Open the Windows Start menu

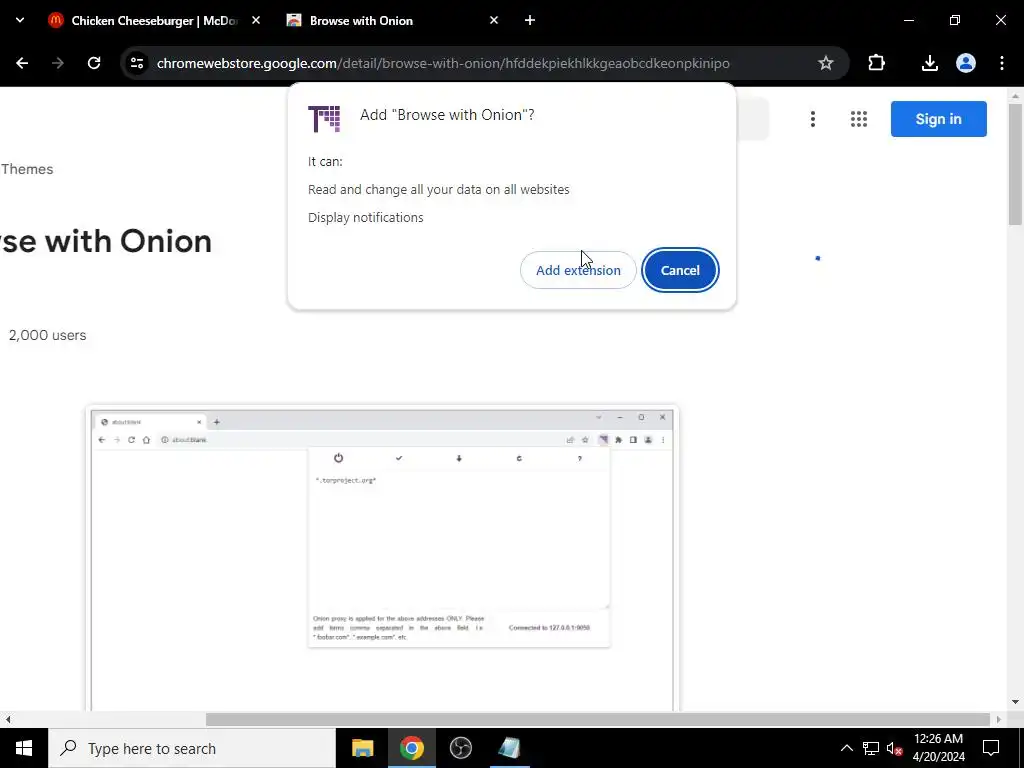24,748
